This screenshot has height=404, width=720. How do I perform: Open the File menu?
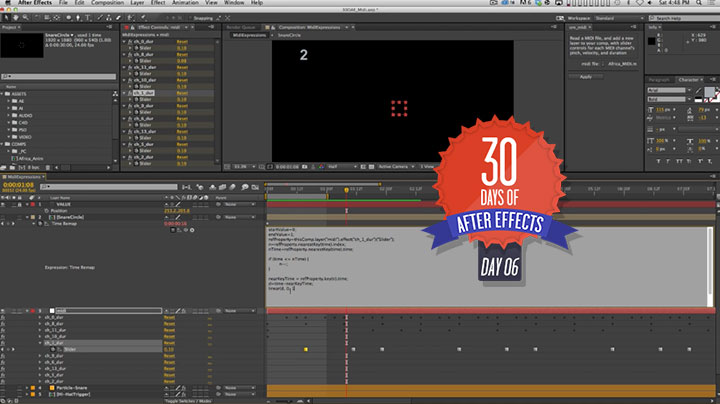pyautogui.click(x=63, y=3)
